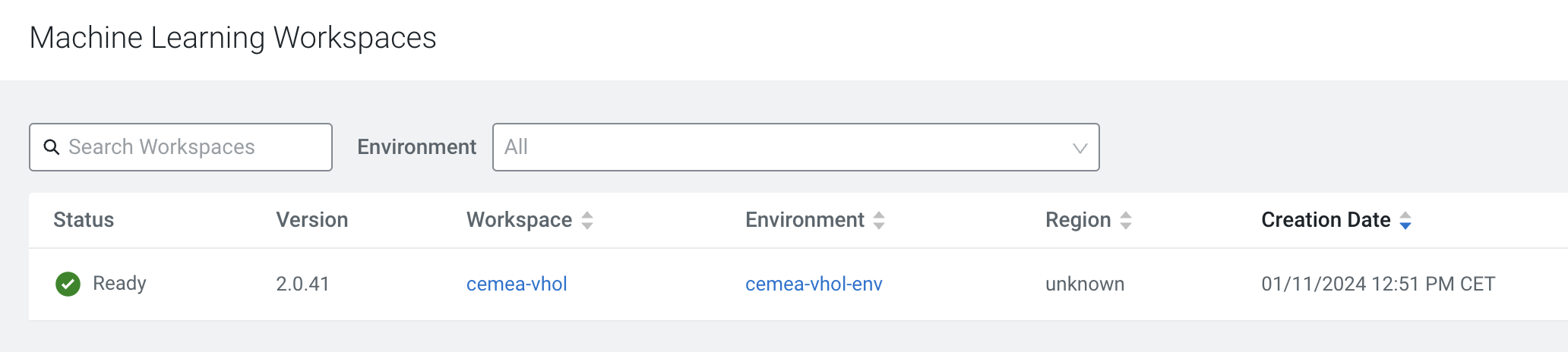The image size is (1568, 352).
Task: Toggle the Creation Date sort arrows
Action: coord(1405,221)
